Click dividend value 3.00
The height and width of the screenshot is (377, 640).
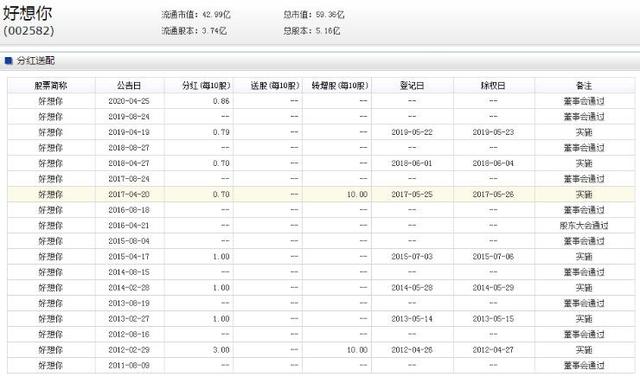pos(221,350)
